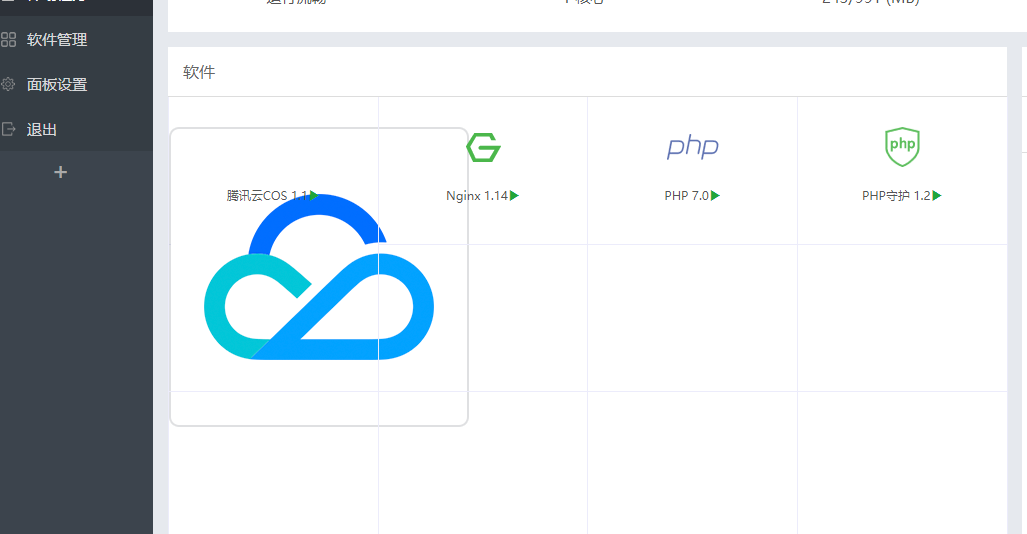Viewport: 1027px width, 534px height.
Task: Click the PHP logo icon
Action: [x=692, y=147]
